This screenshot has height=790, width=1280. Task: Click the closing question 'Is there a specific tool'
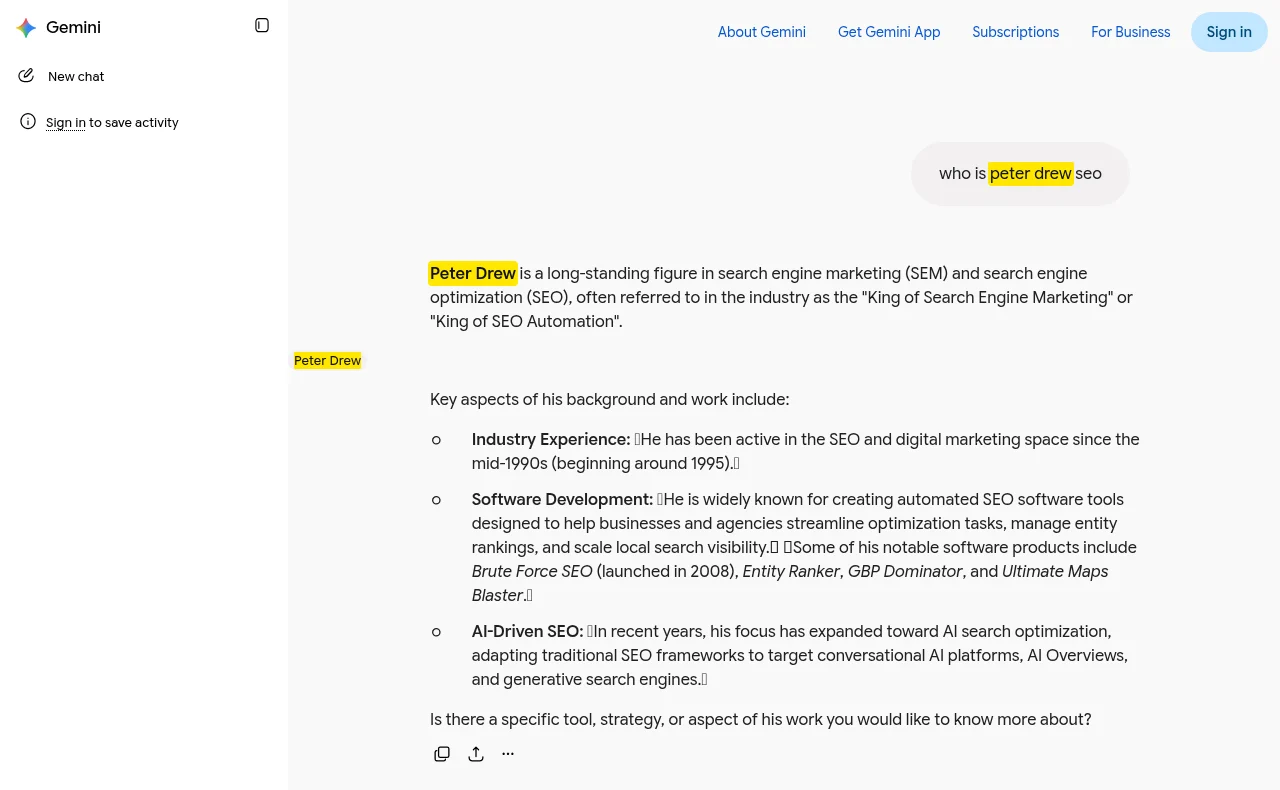click(x=760, y=719)
